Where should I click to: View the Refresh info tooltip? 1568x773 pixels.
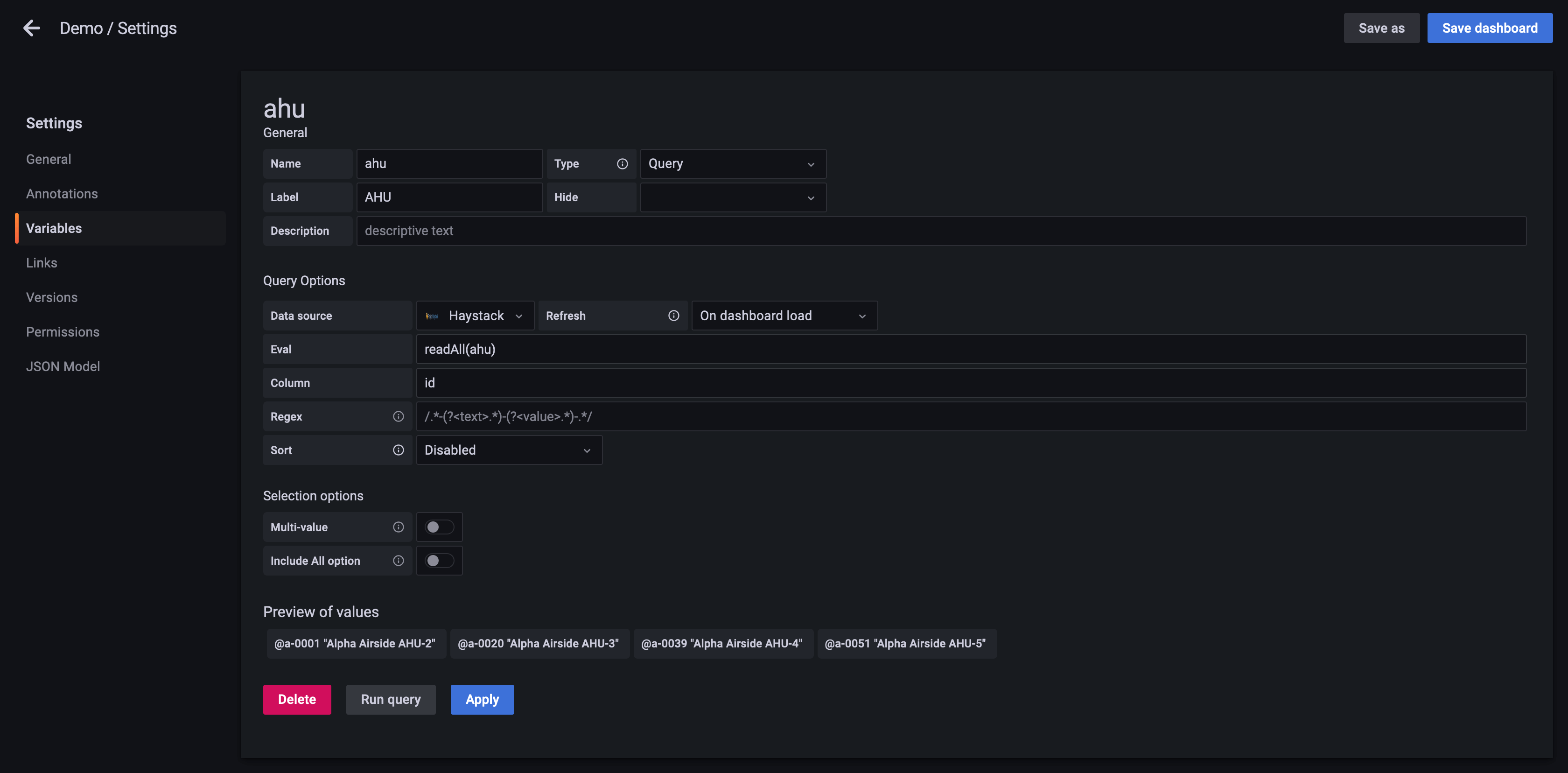pos(673,315)
